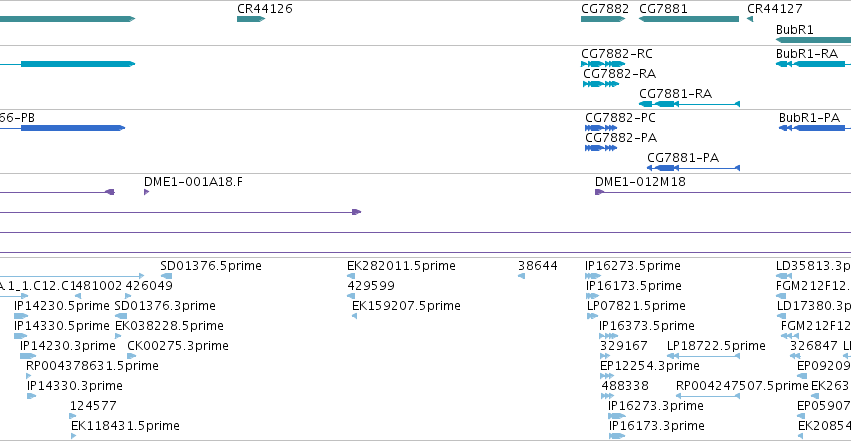851x441 pixels.
Task: Open the BubR1-RA transcript label
Action: click(x=807, y=54)
